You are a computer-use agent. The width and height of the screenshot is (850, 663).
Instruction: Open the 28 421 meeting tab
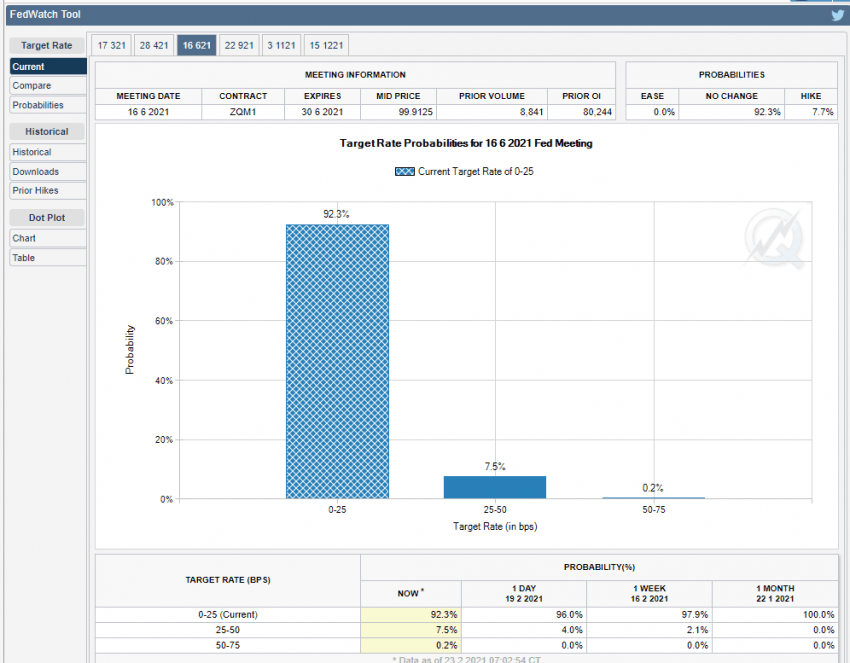point(154,46)
